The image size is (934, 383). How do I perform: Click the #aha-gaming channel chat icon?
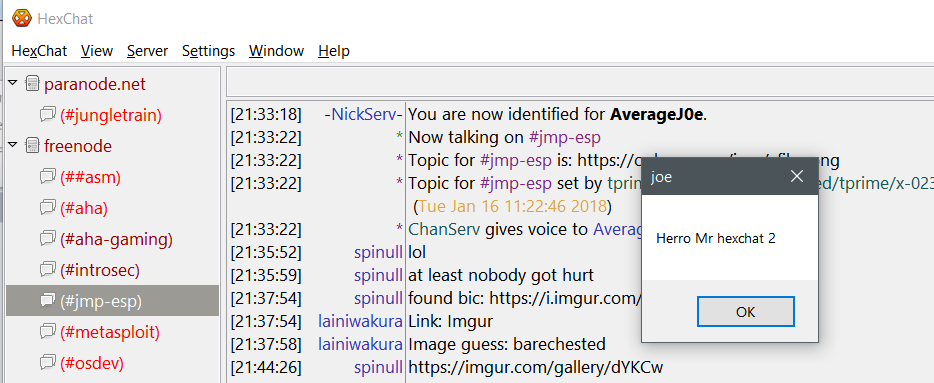[48, 239]
